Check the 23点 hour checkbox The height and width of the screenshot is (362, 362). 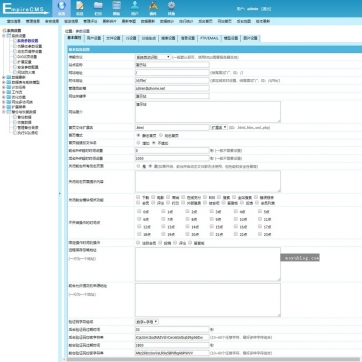260,234
